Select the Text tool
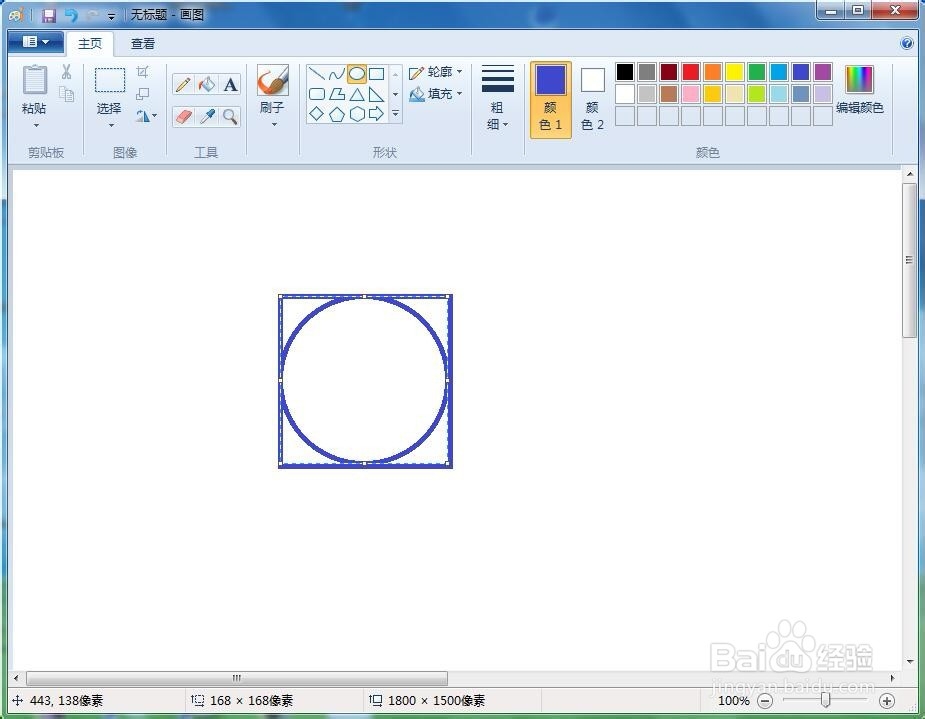 tap(230, 84)
